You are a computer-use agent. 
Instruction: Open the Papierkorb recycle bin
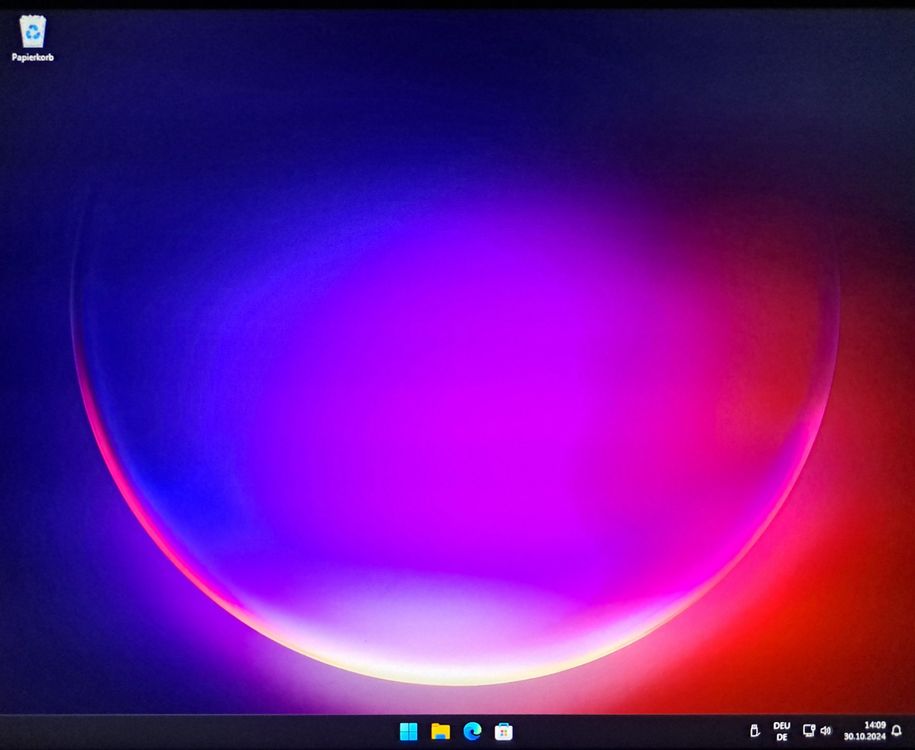point(33,33)
